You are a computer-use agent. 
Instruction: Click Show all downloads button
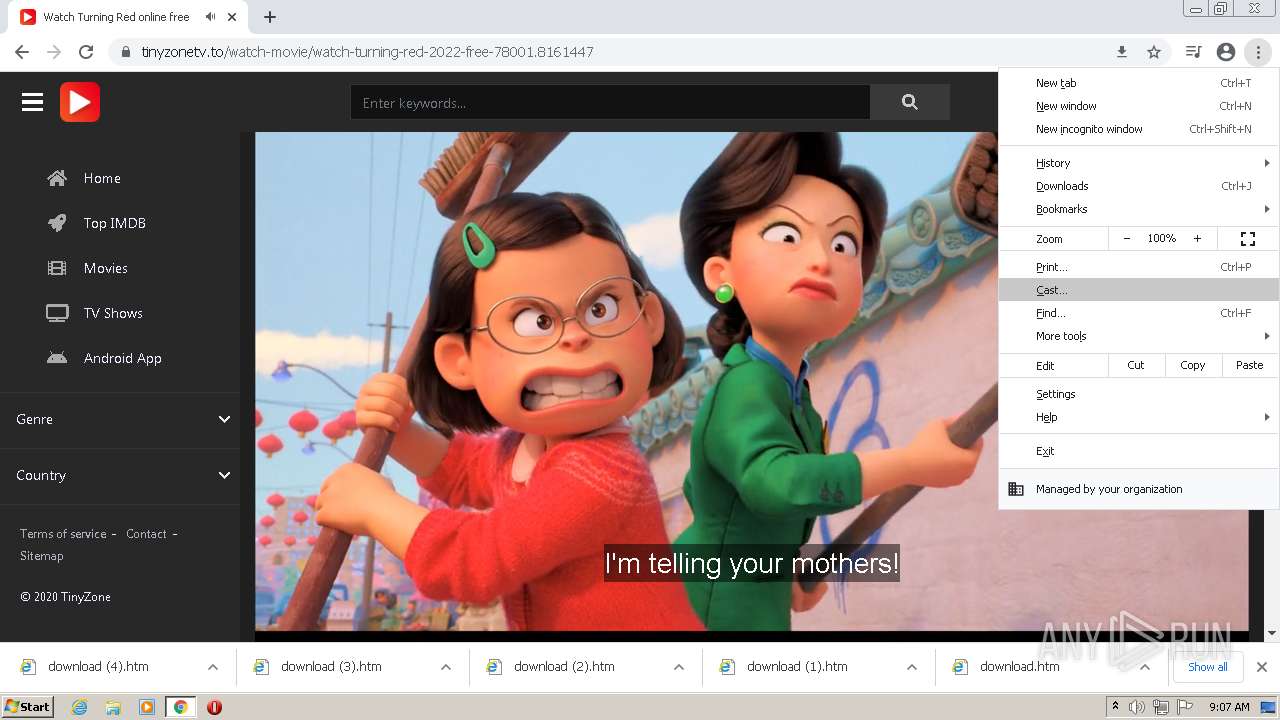pos(1208,667)
